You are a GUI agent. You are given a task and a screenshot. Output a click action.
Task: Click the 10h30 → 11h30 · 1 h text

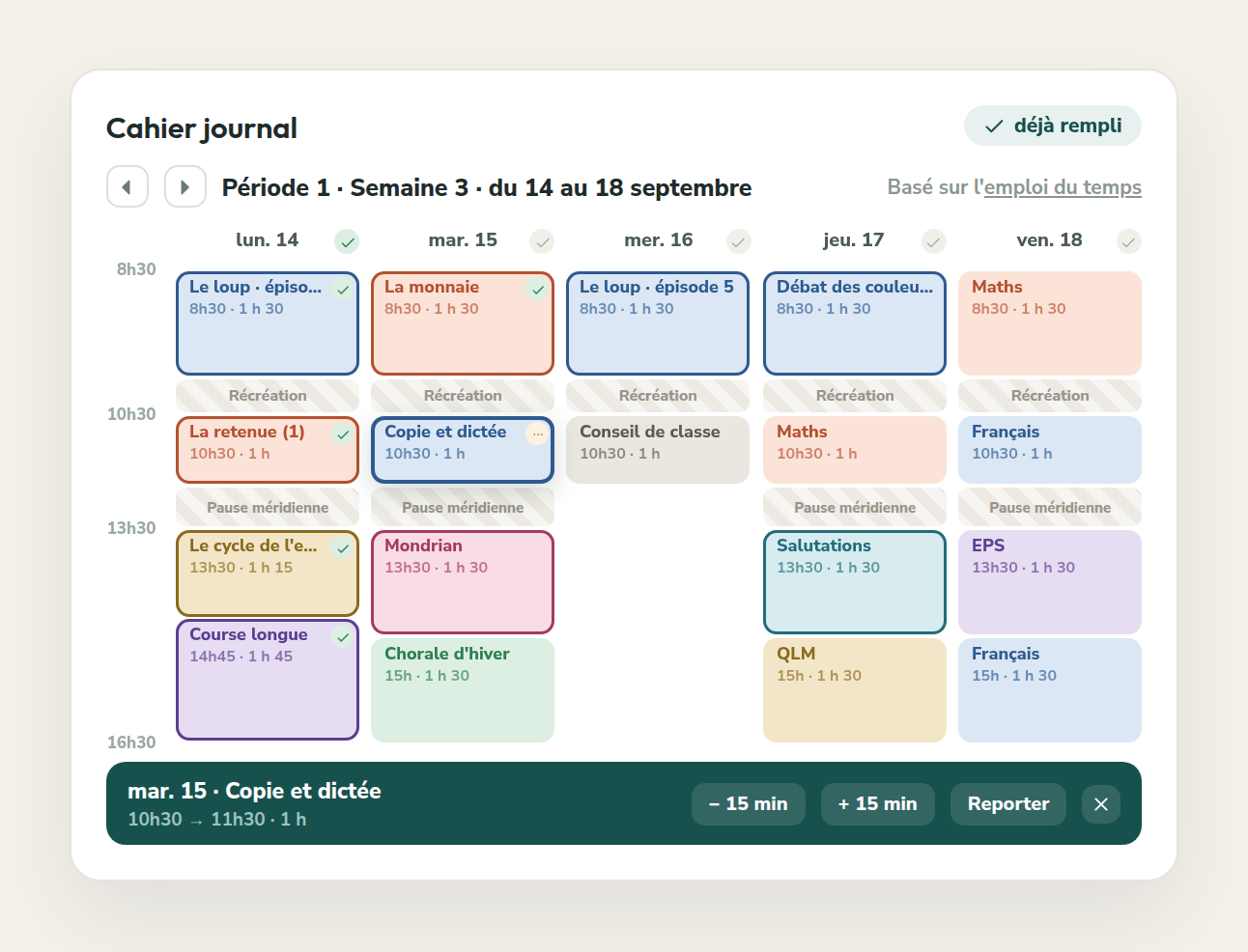tap(217, 819)
